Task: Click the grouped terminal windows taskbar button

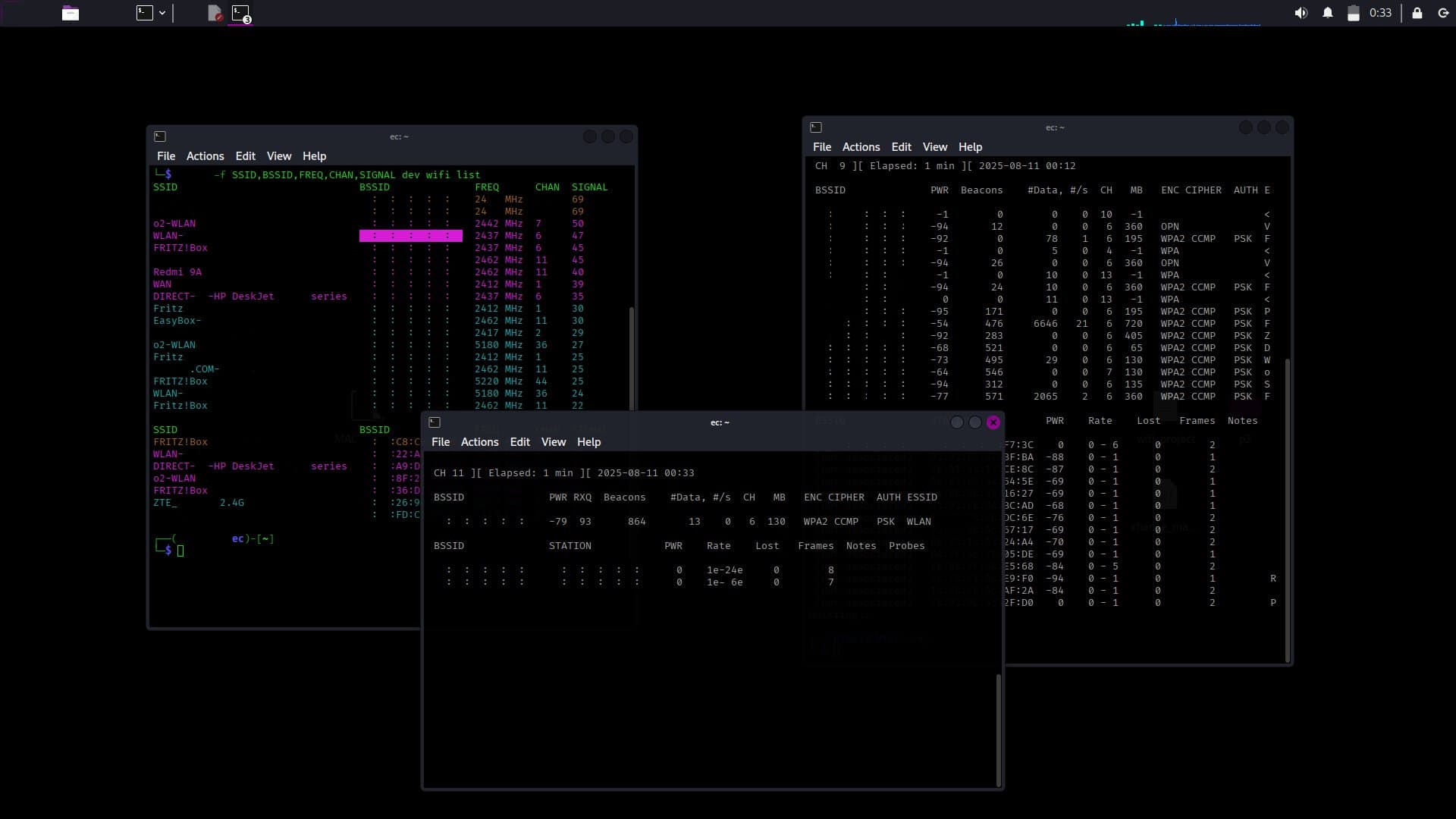Action: (240, 13)
